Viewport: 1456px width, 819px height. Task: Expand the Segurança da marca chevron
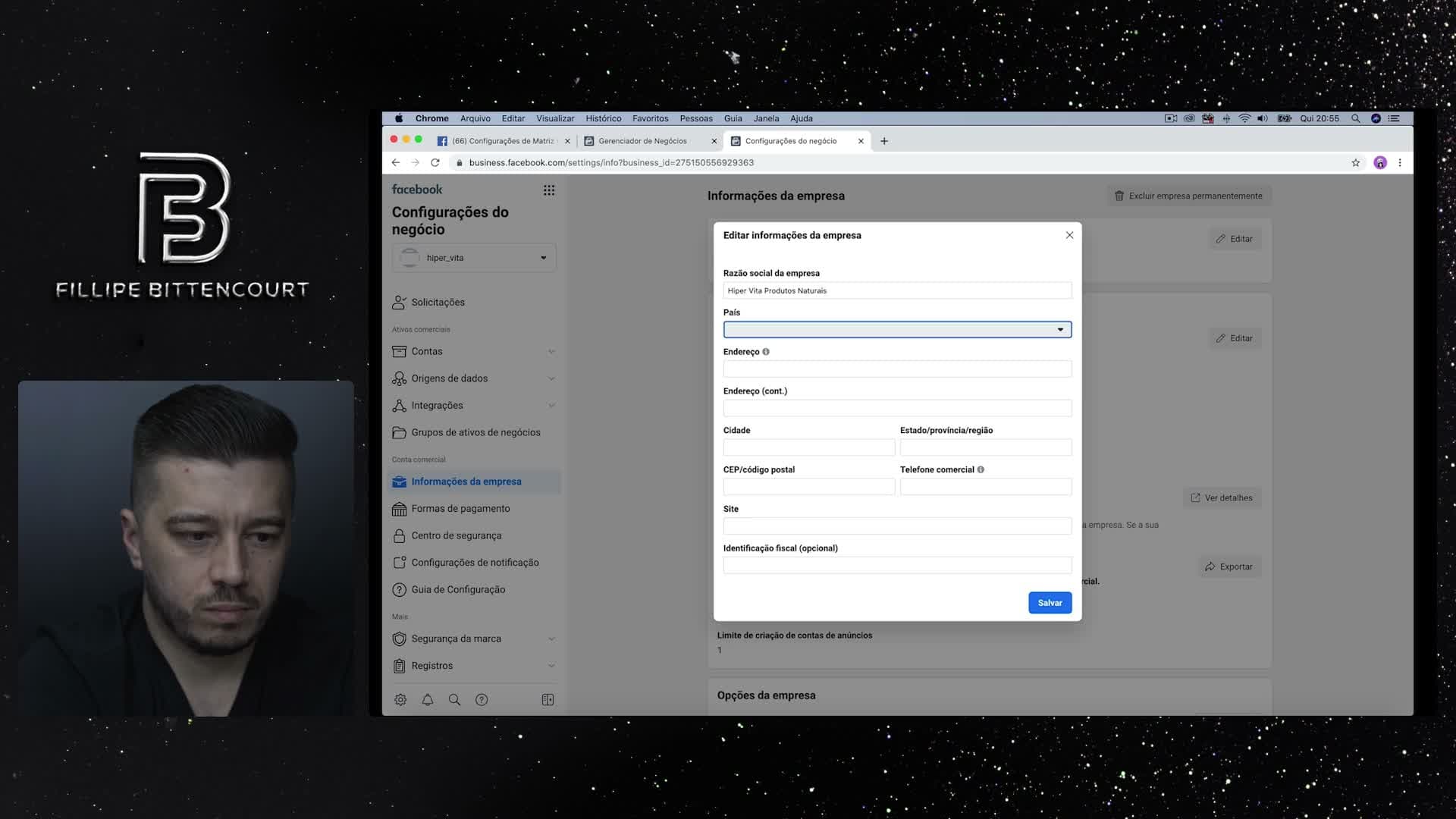551,639
